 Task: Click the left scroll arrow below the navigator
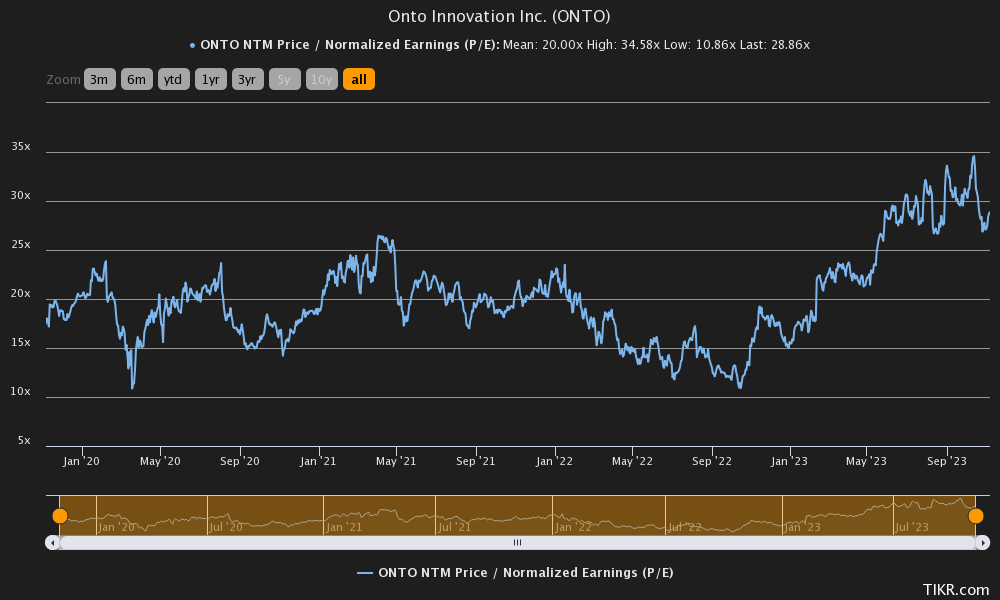(x=51, y=542)
